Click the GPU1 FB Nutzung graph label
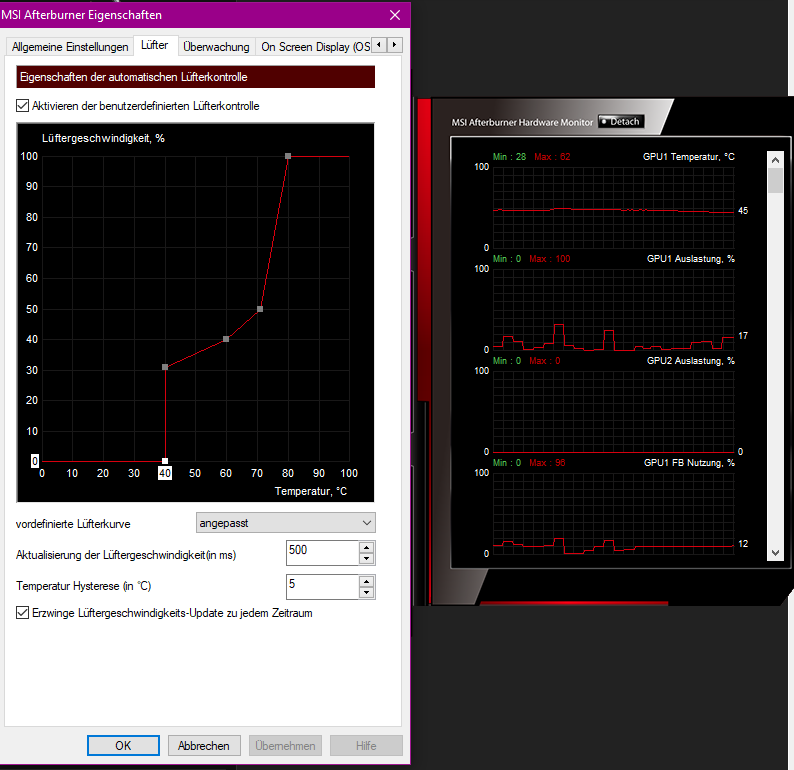The width and height of the screenshot is (794, 770). pyautogui.click(x=689, y=463)
